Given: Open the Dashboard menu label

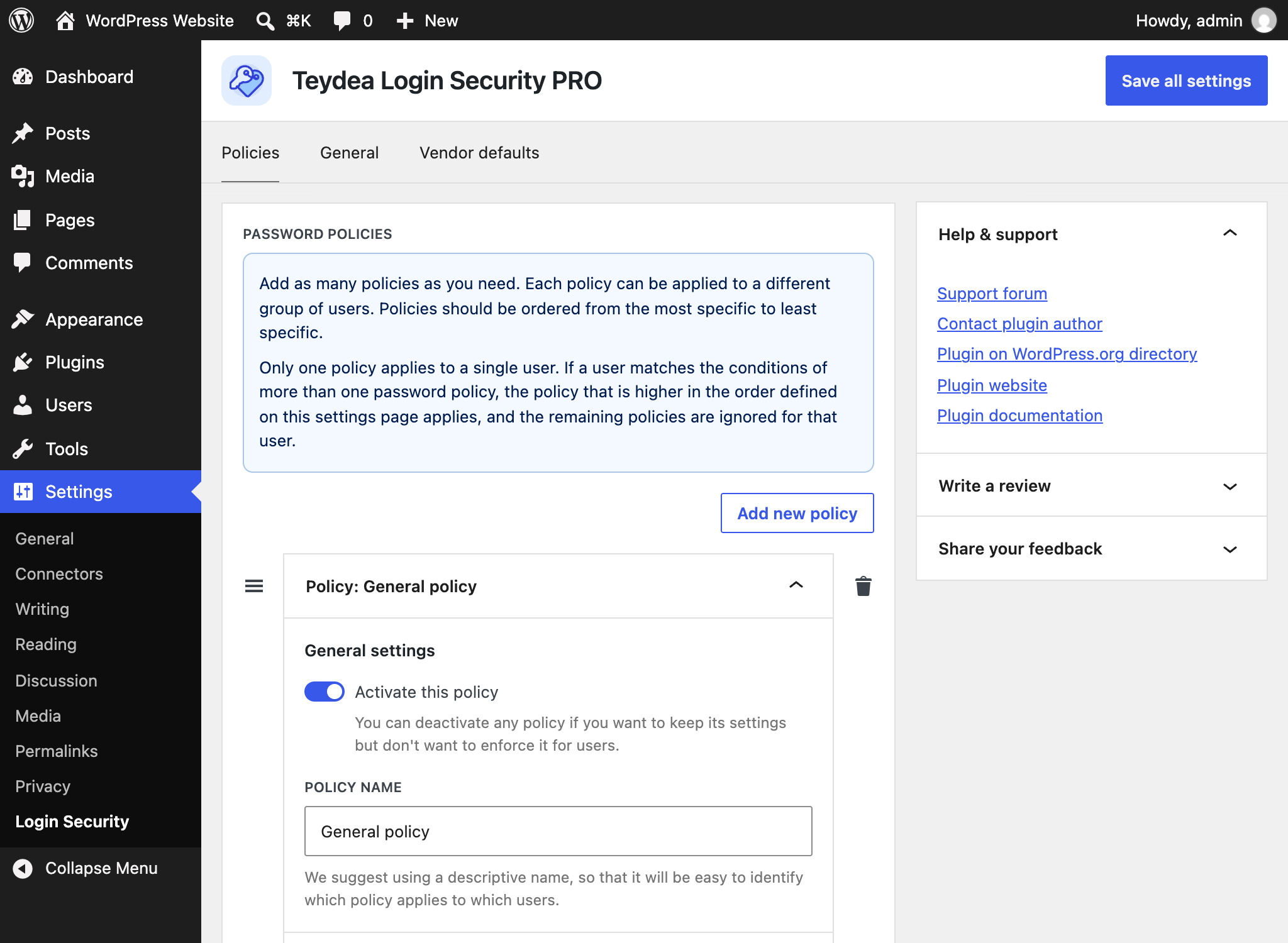Looking at the screenshot, I should (89, 77).
